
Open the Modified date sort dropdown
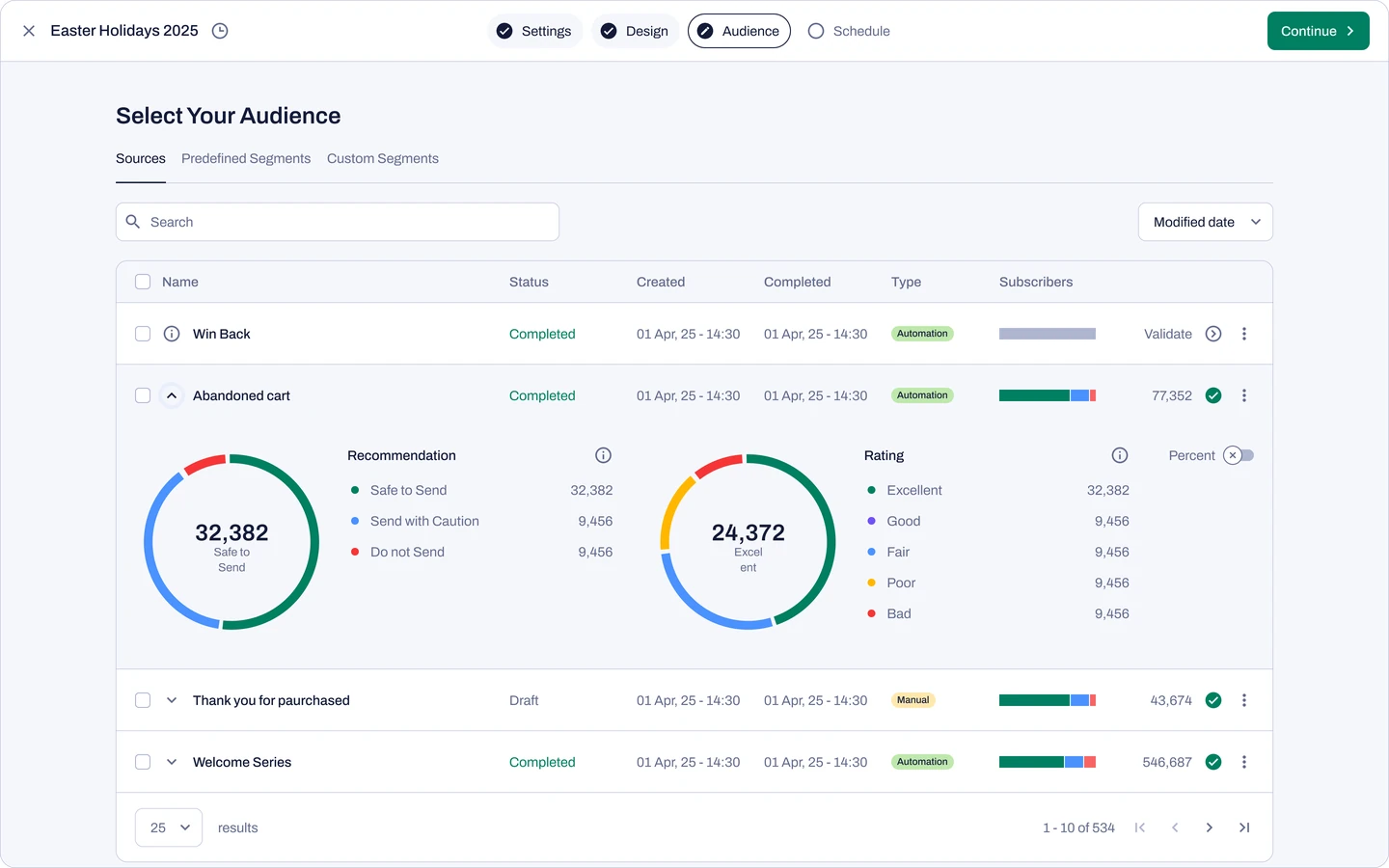click(x=1206, y=222)
